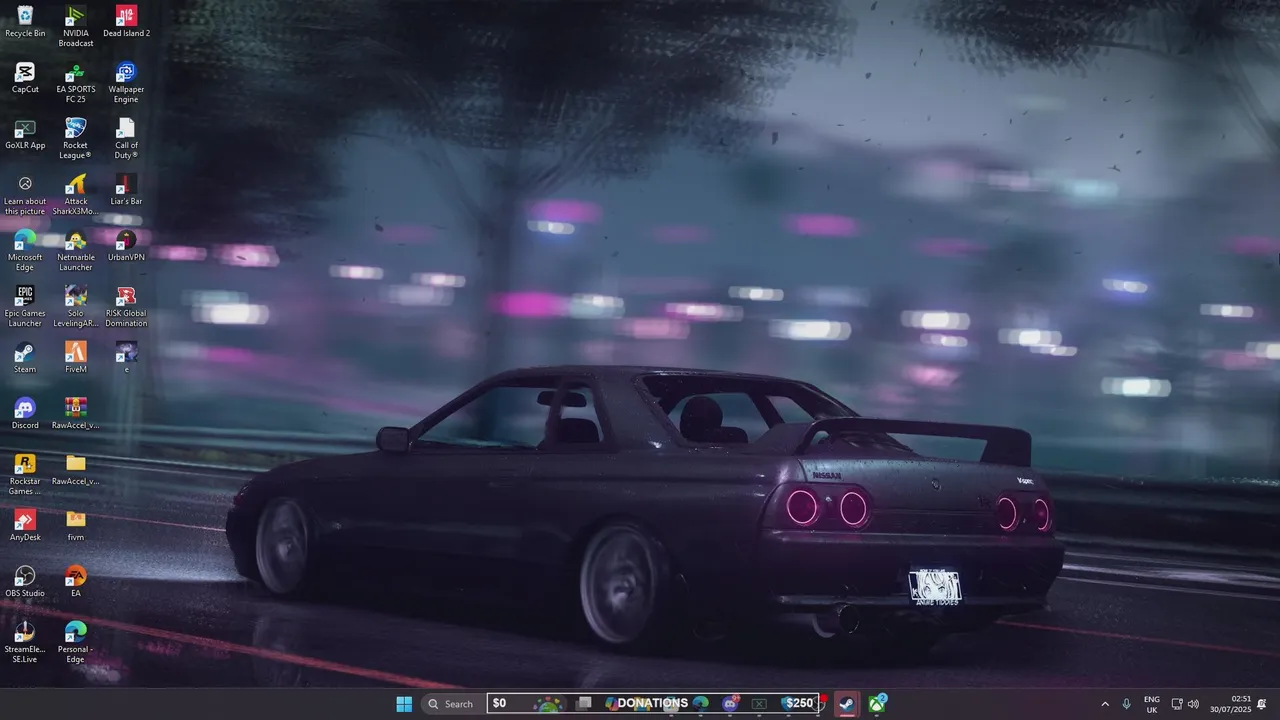
Task: Open the Personal - Edge profile shortcut
Action: (x=76, y=642)
